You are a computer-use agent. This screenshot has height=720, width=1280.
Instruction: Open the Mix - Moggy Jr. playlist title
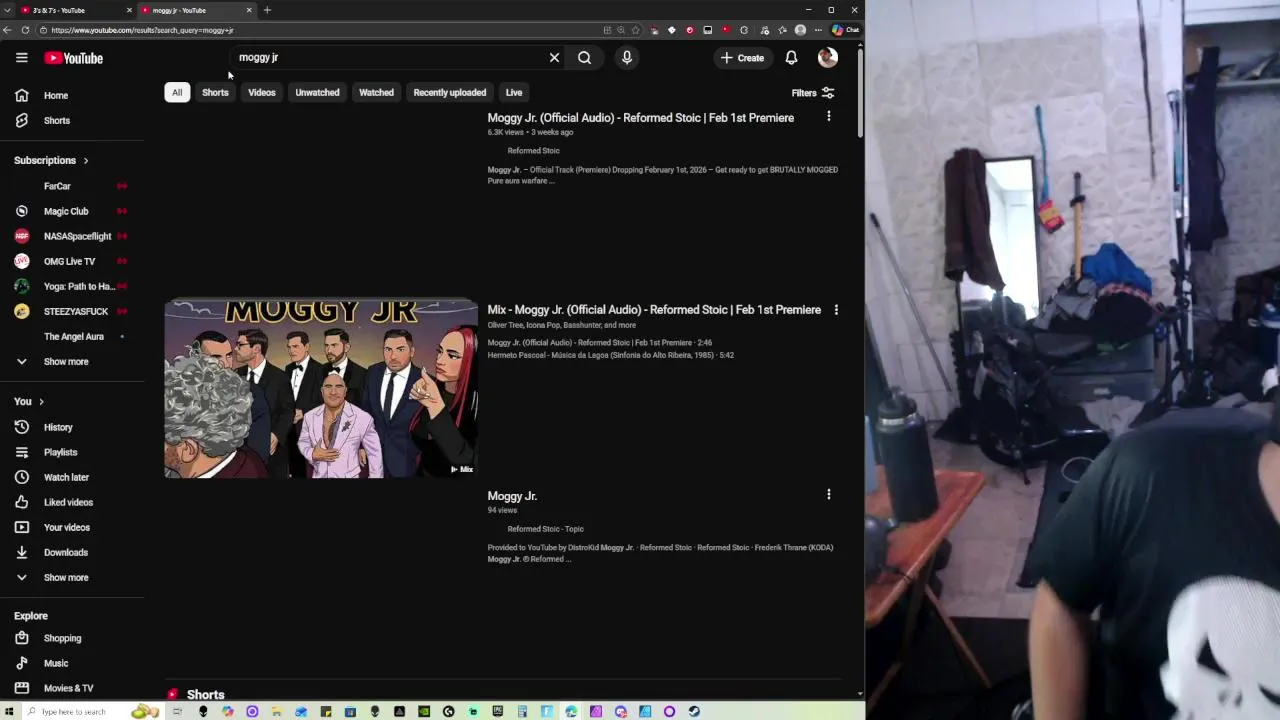[x=654, y=310]
